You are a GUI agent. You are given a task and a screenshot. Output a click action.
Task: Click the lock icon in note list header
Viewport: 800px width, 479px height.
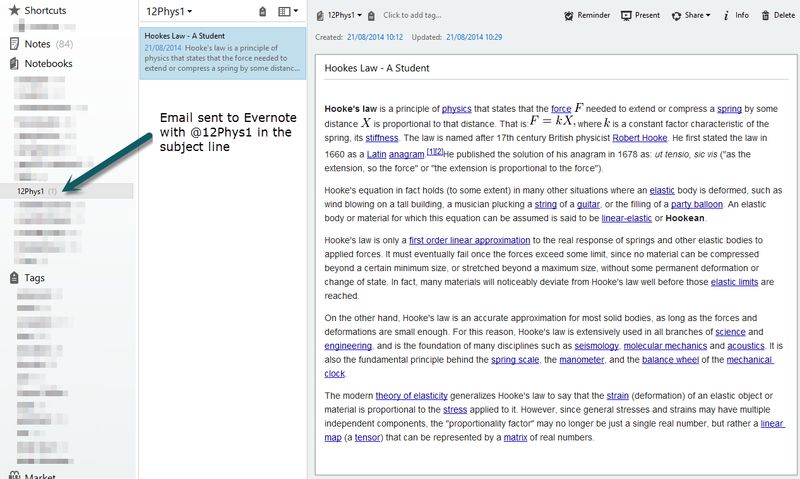262,12
